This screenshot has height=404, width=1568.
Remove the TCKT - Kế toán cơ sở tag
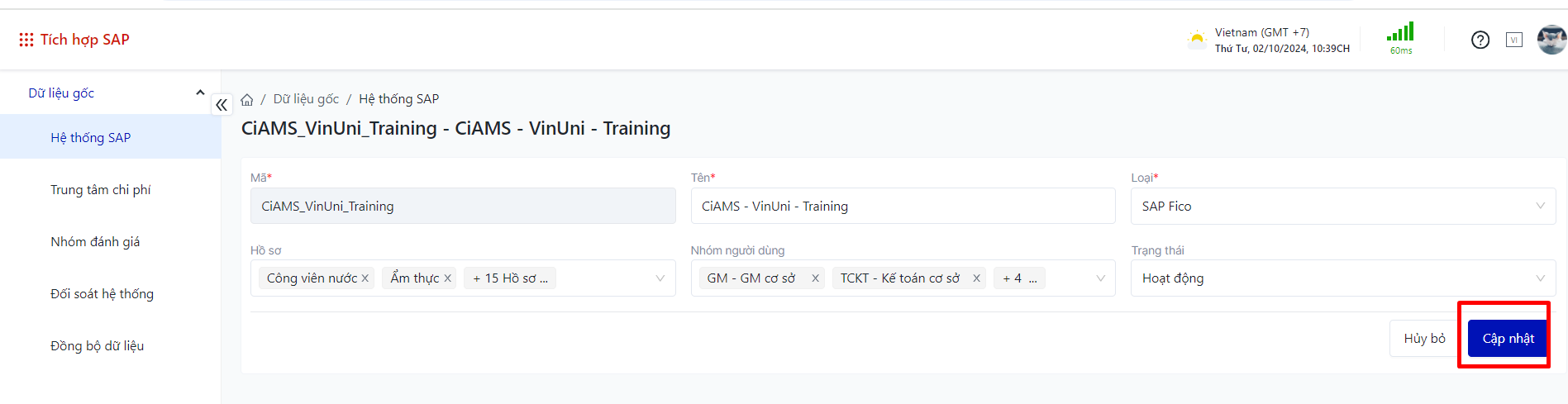point(976,278)
